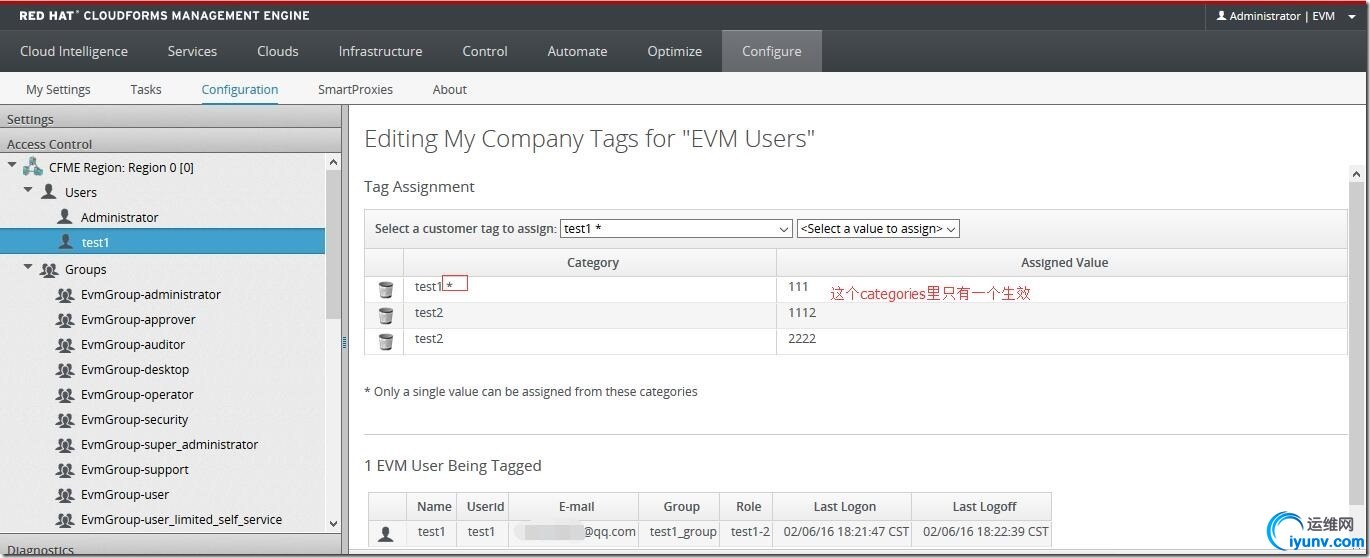Remove the test2 tag with value 1112
Viewport: 1370px width, 558px height.
(x=386, y=316)
